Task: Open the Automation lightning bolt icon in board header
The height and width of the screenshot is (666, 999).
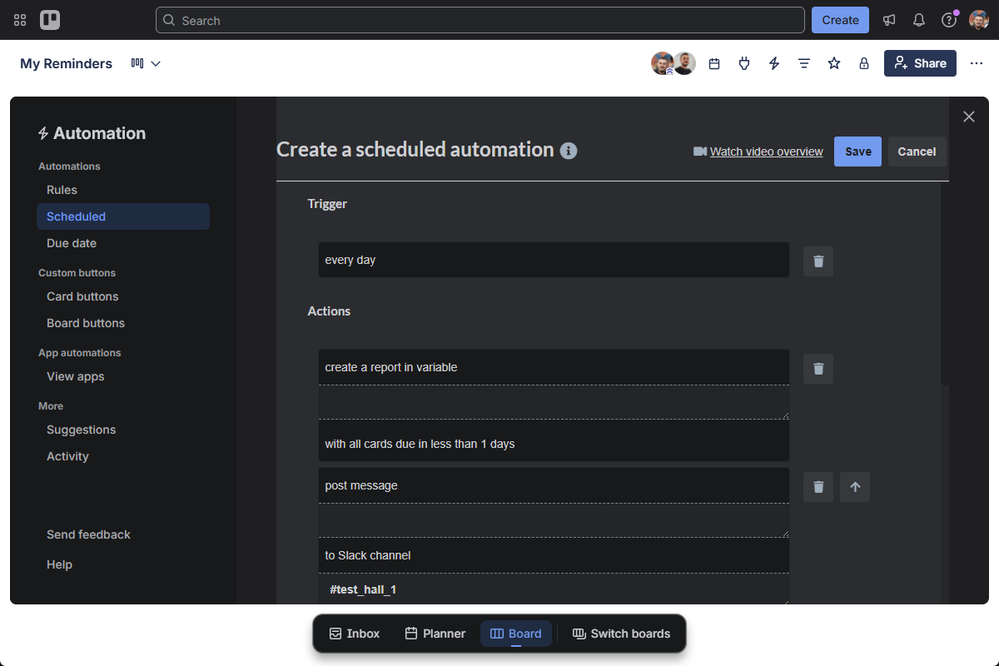Action: click(774, 63)
